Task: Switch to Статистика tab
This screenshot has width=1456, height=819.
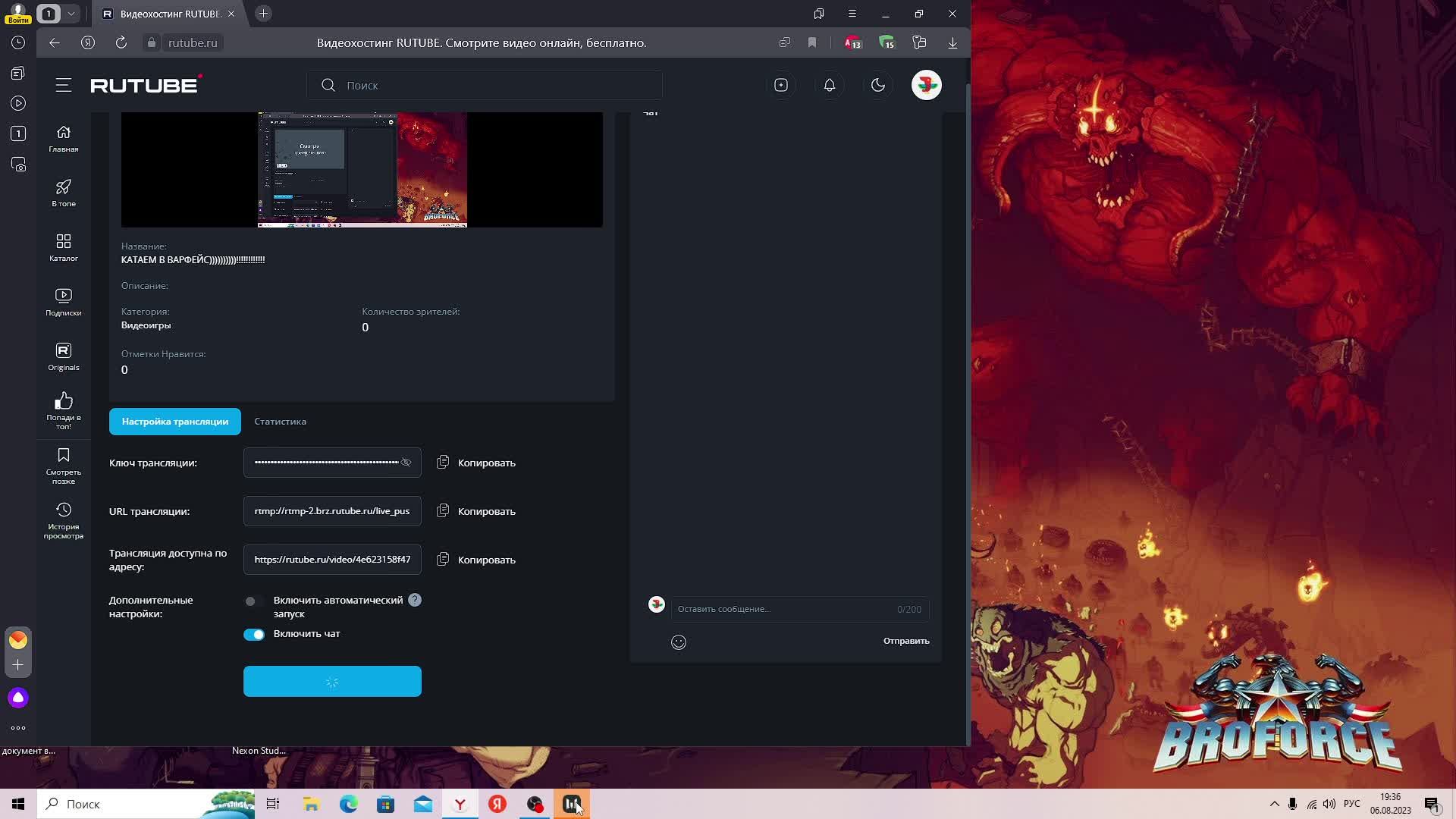Action: click(x=281, y=422)
